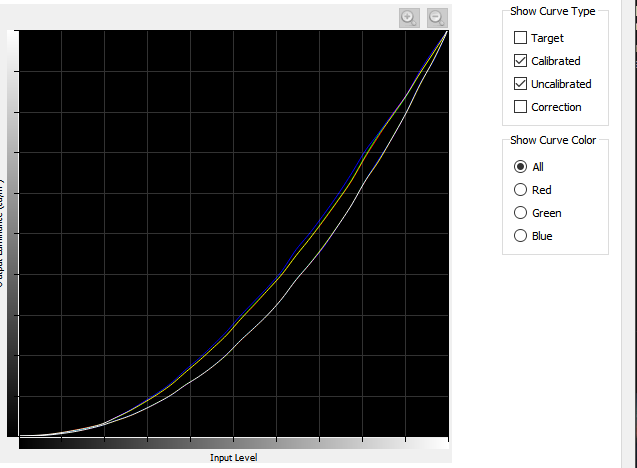
Task: Select the All curve color option
Action: (520, 167)
